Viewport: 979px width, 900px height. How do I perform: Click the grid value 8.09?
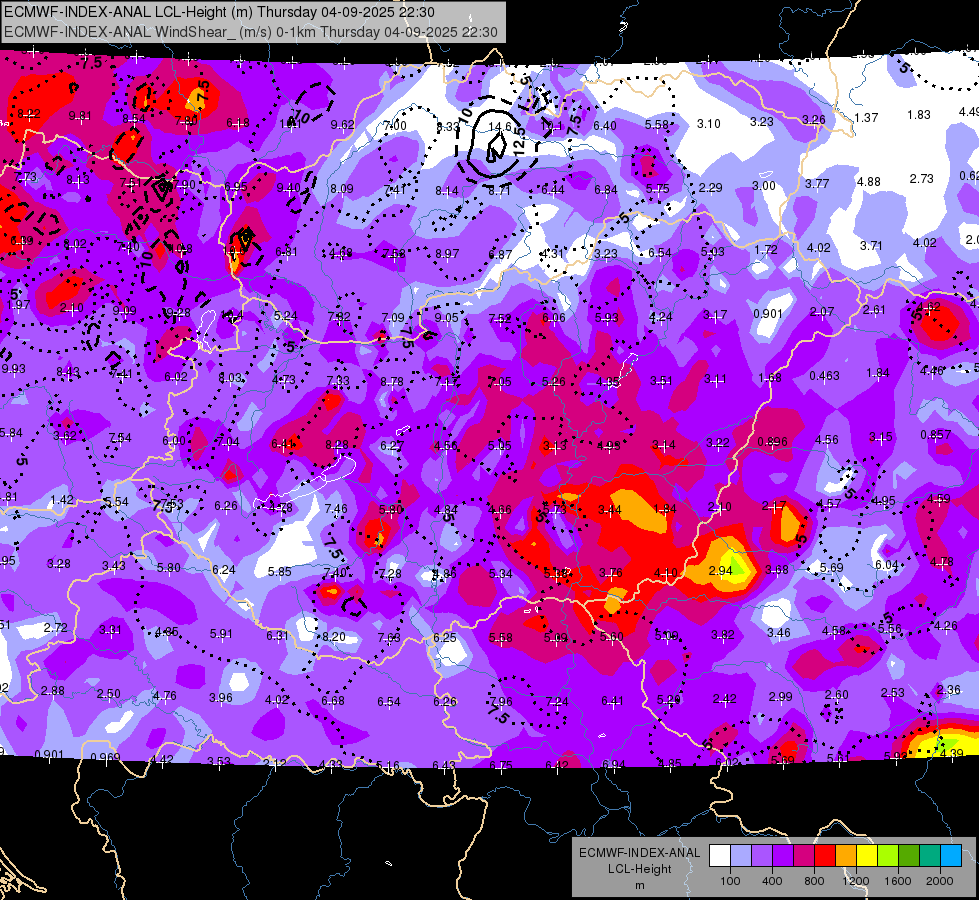342,189
